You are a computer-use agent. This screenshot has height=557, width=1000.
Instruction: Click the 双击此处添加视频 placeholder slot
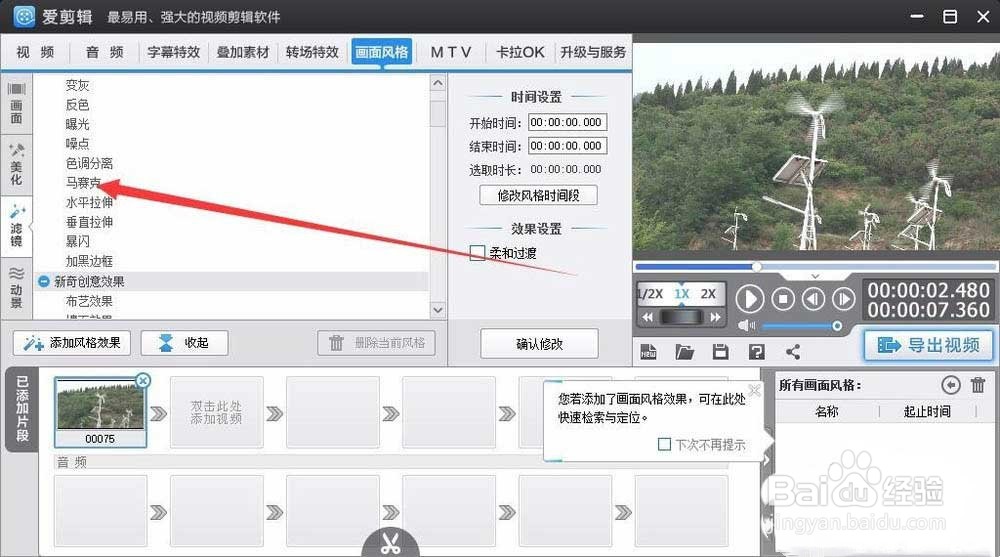(216, 412)
